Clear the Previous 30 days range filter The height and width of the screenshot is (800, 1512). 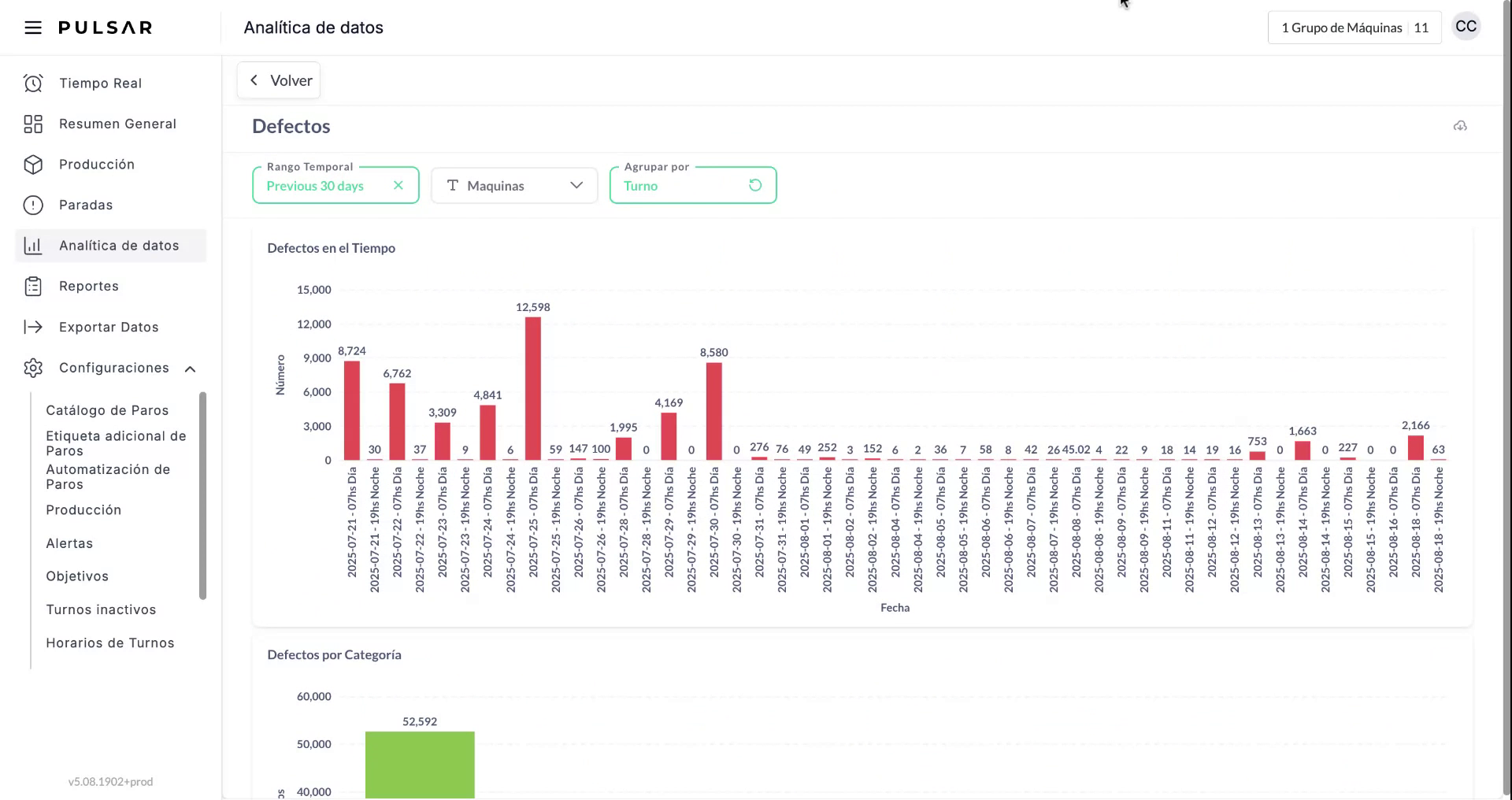[x=398, y=185]
